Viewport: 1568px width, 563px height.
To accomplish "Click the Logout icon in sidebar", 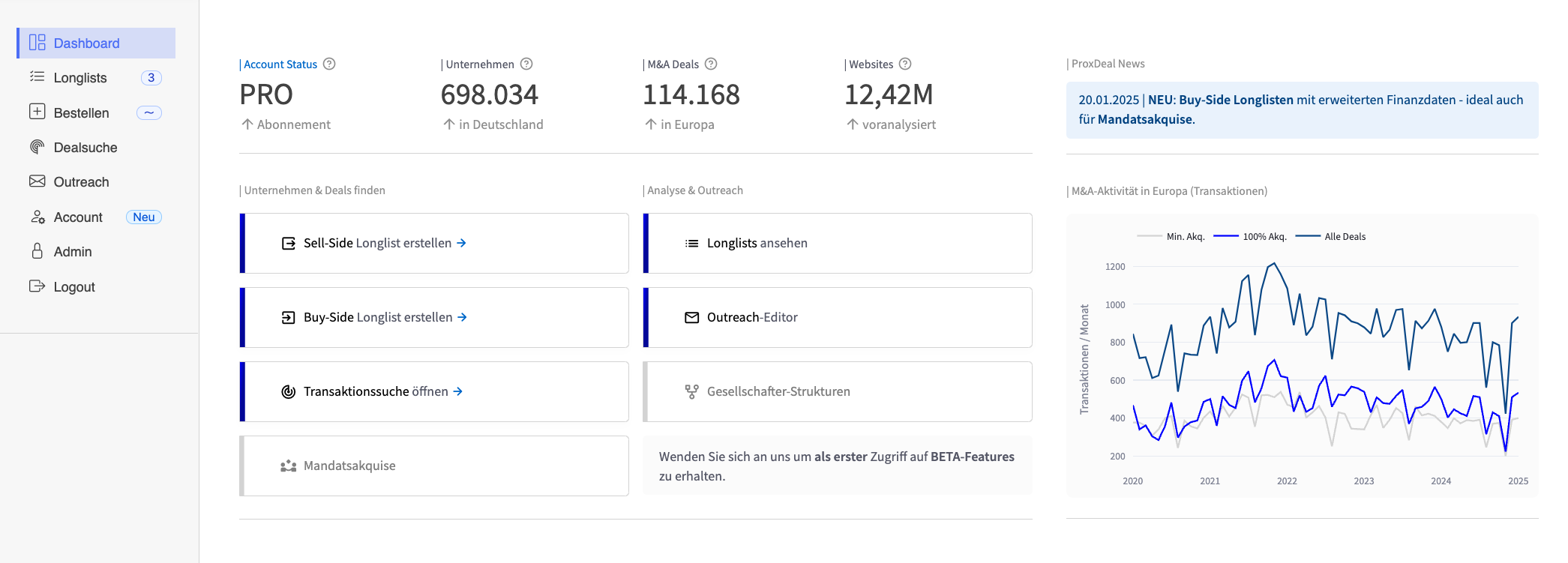I will pos(37,286).
